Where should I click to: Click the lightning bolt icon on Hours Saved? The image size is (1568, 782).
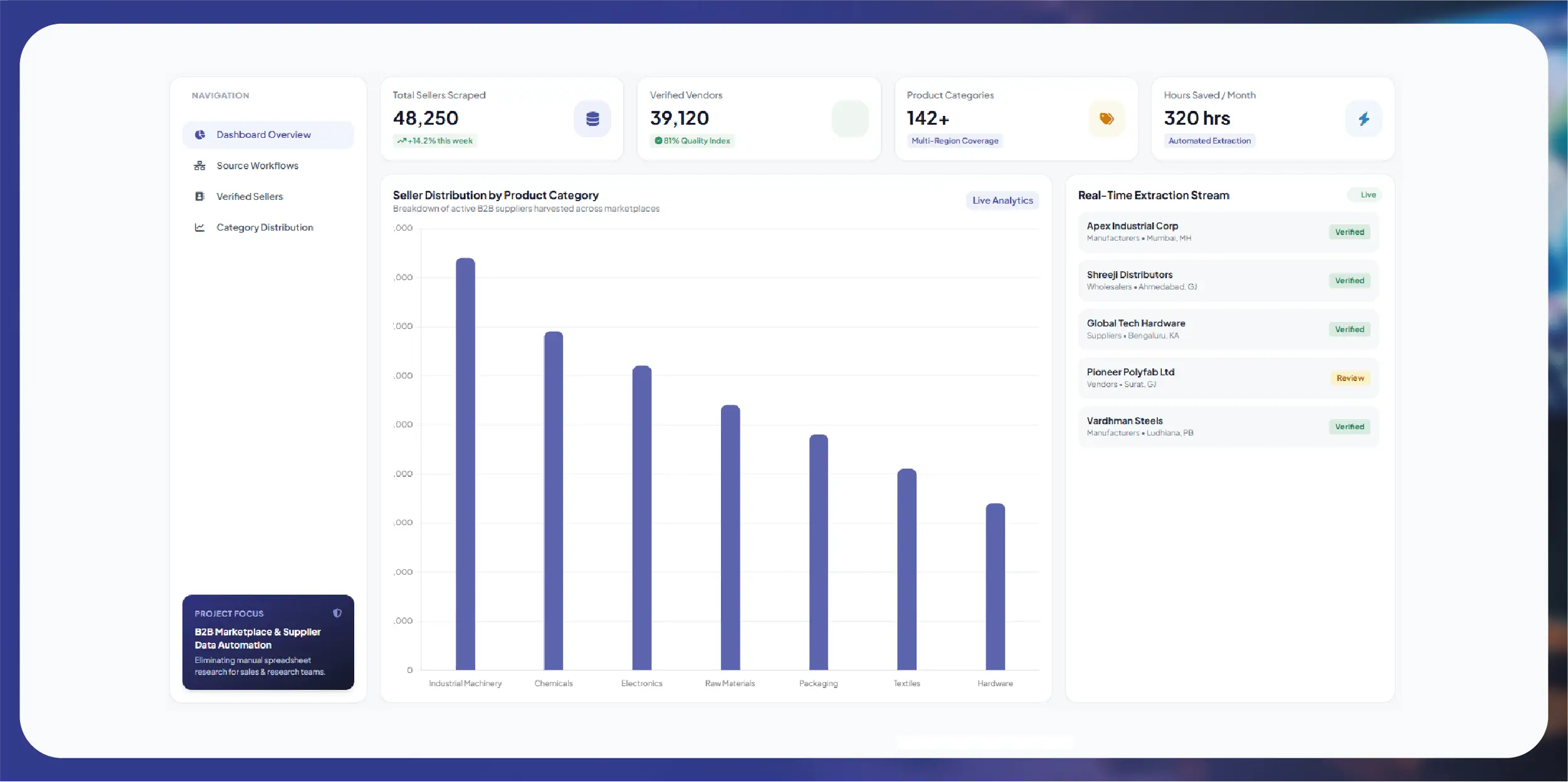1364,118
